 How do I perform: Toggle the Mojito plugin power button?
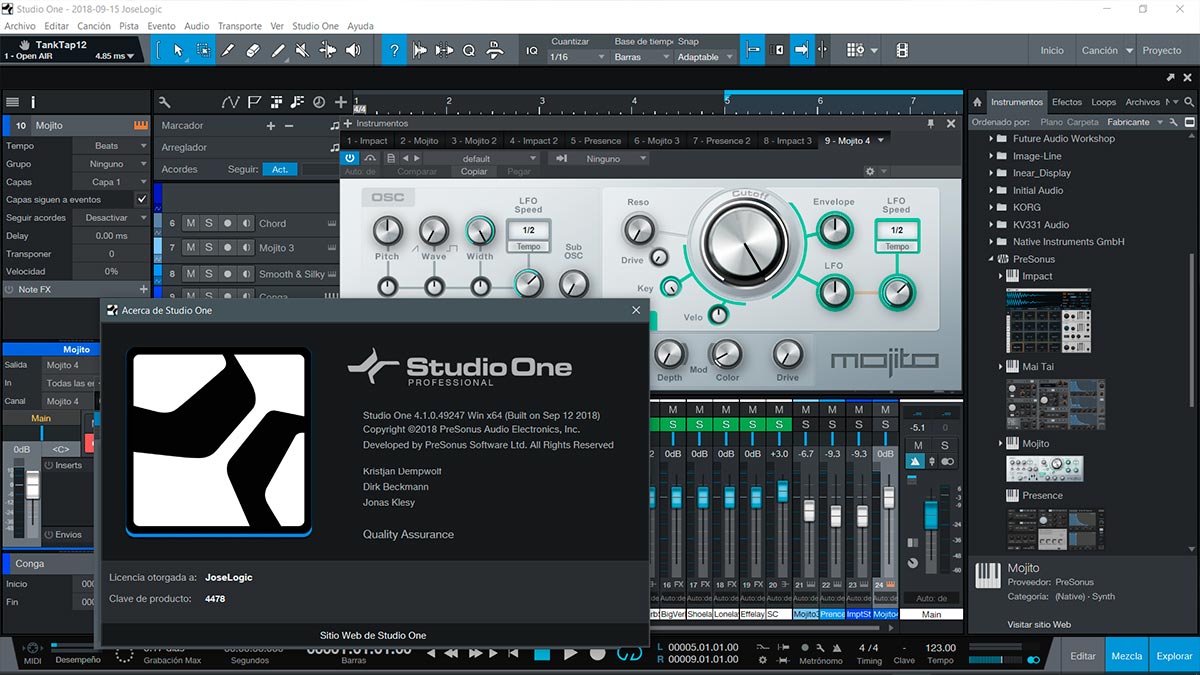[x=350, y=158]
